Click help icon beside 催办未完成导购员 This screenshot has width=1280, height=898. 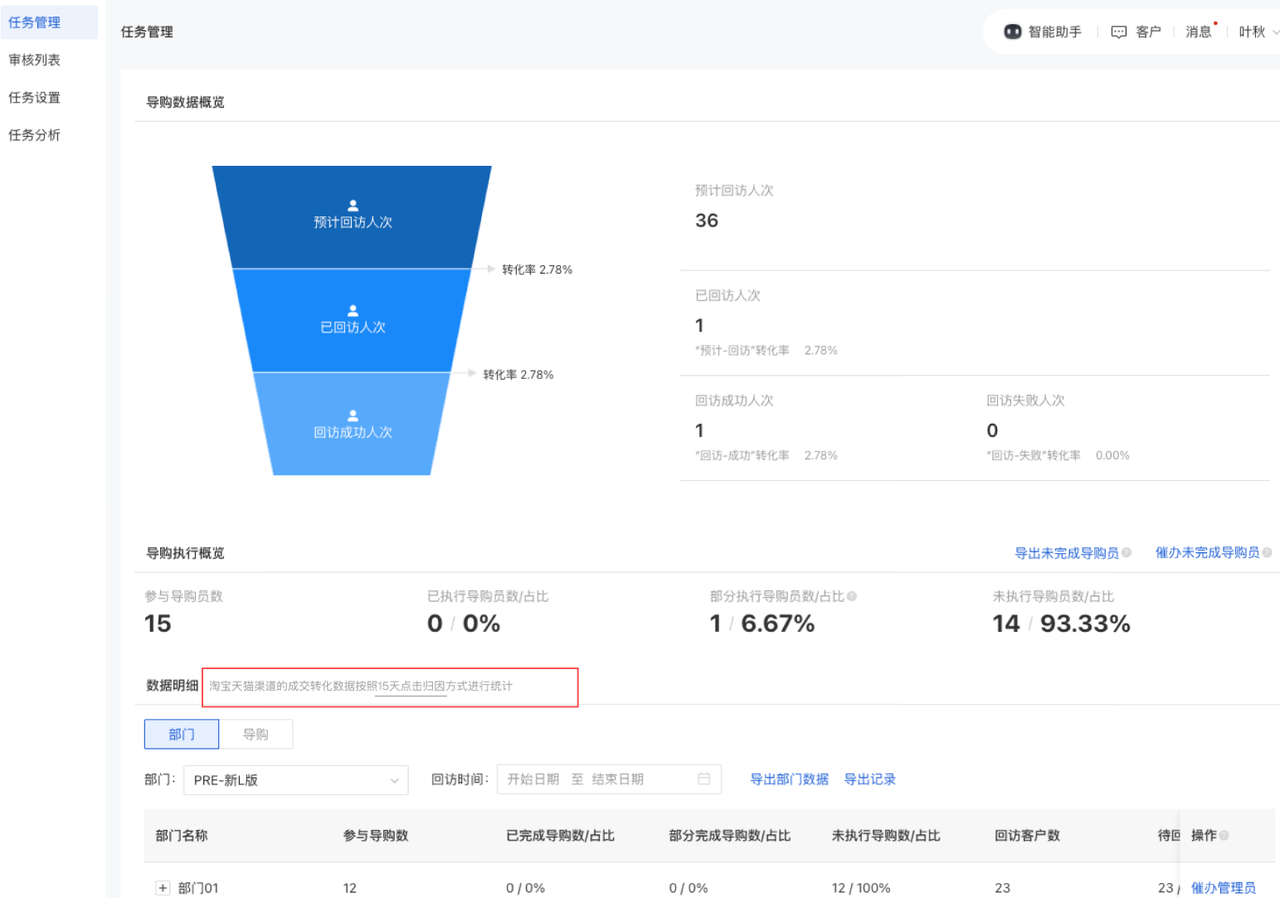pos(1268,553)
